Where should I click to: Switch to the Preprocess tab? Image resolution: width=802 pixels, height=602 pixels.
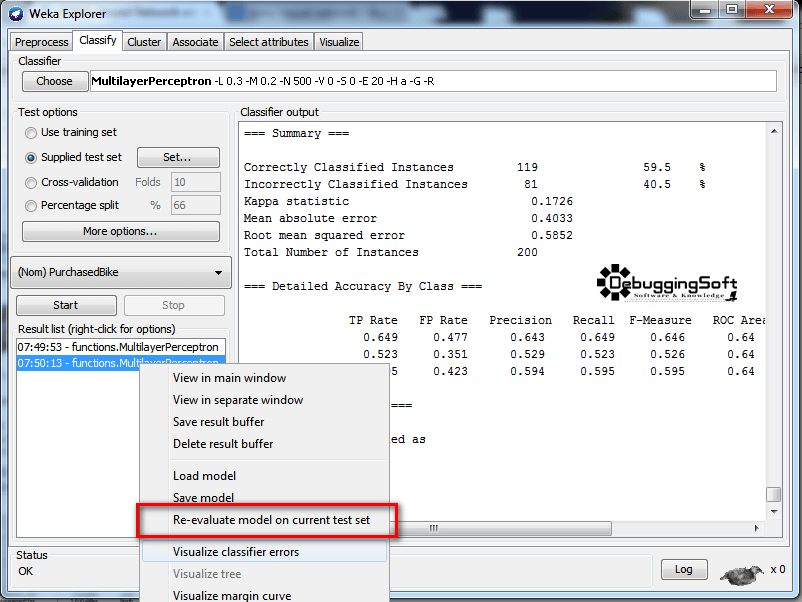41,42
